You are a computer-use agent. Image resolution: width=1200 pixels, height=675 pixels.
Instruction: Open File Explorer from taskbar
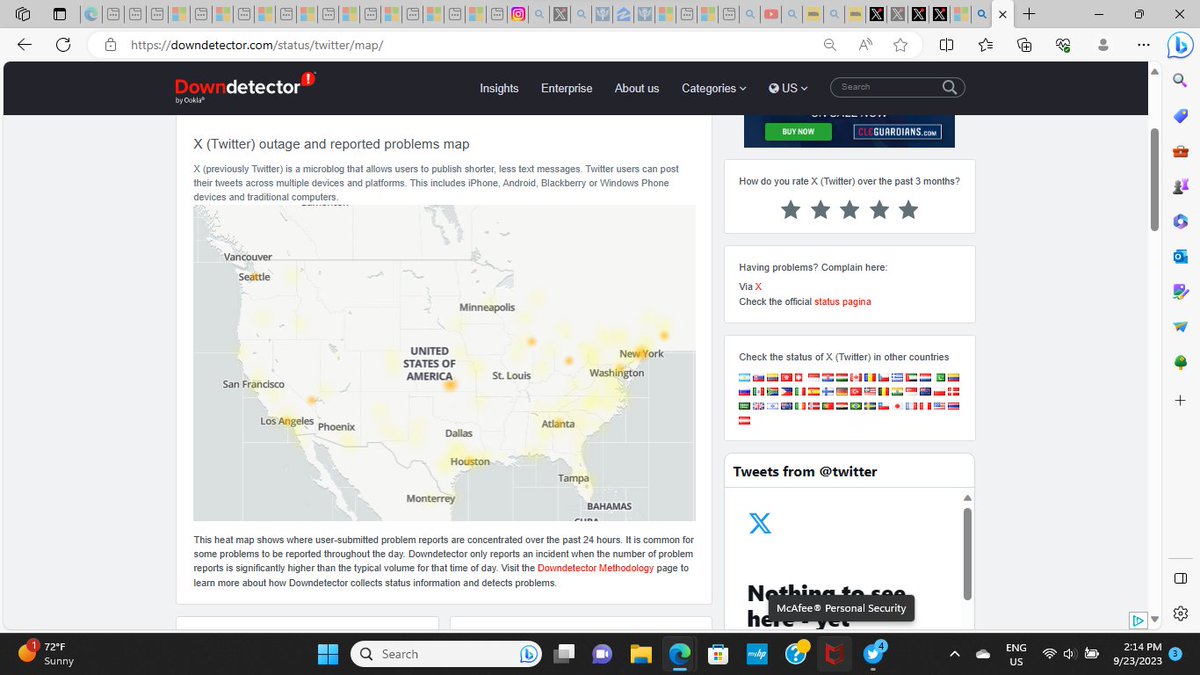[x=641, y=654]
